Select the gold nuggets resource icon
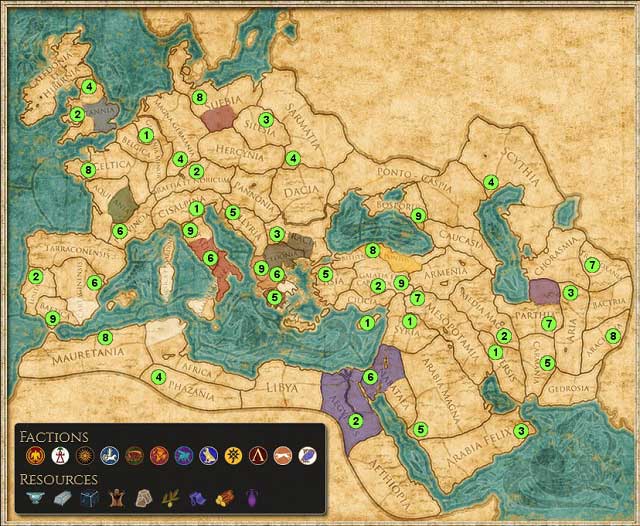 coord(224,499)
